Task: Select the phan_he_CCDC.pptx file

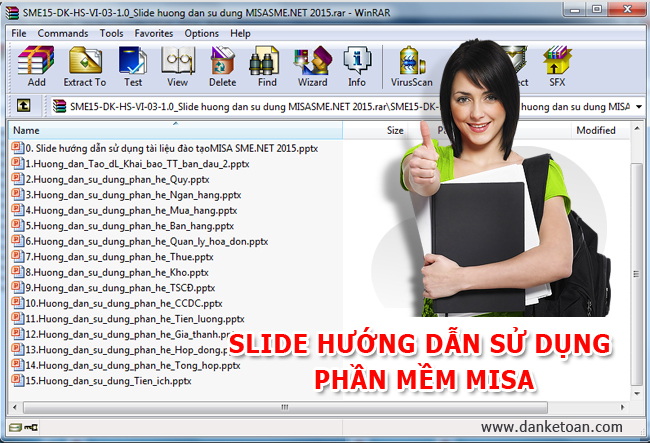Action: point(117,303)
